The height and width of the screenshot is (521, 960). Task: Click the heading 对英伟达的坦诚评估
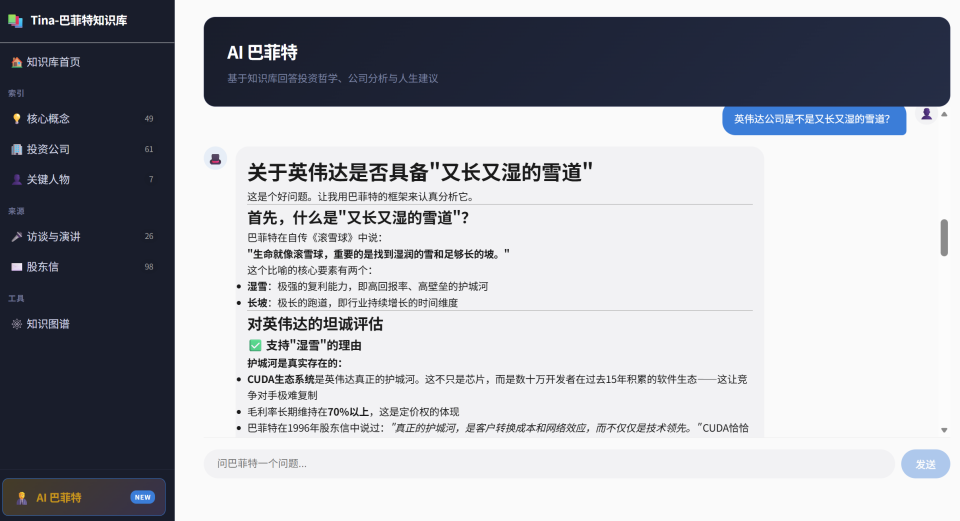click(315, 324)
